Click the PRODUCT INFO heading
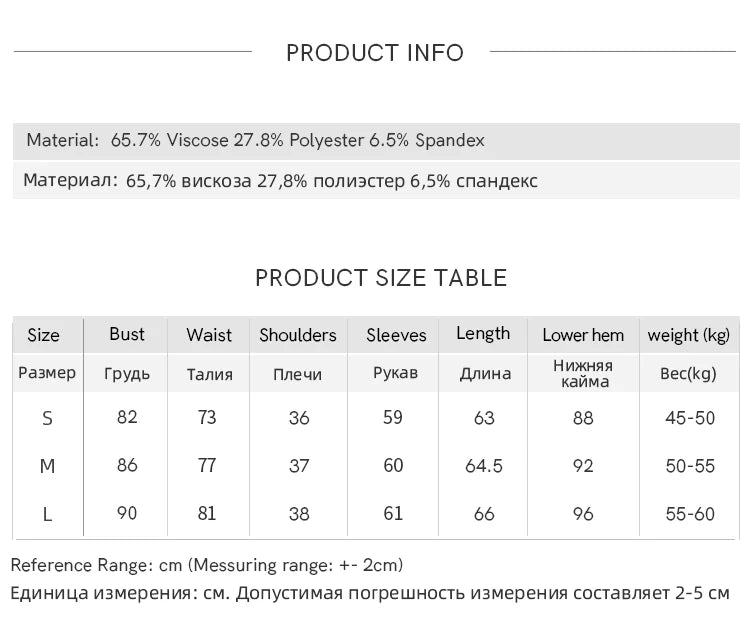 click(x=375, y=53)
